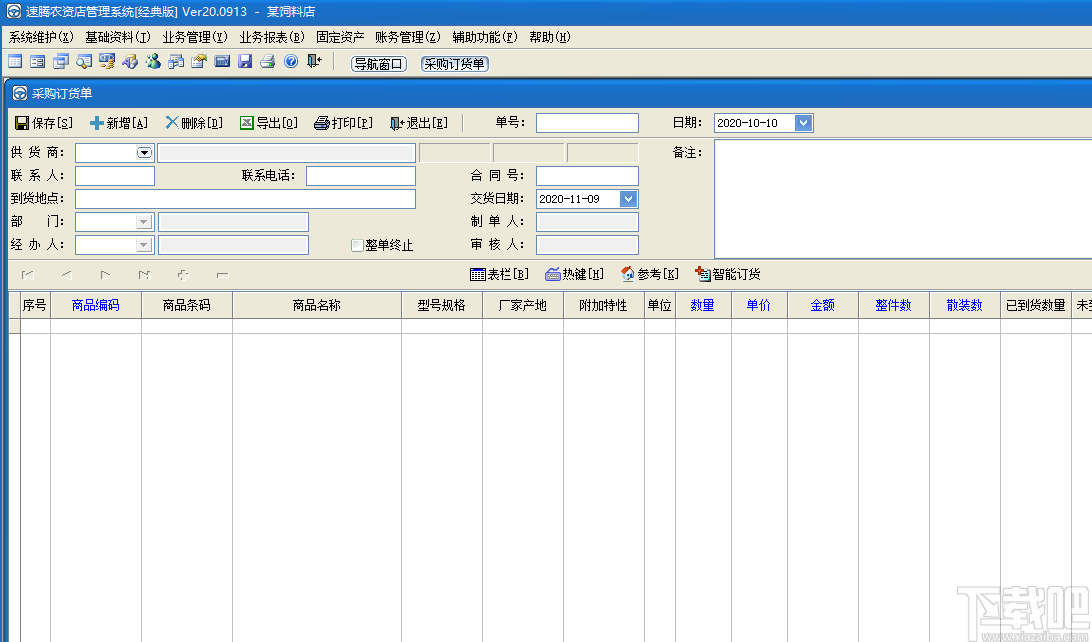
Task: Click the 合同号 input field
Action: pyautogui.click(x=587, y=175)
